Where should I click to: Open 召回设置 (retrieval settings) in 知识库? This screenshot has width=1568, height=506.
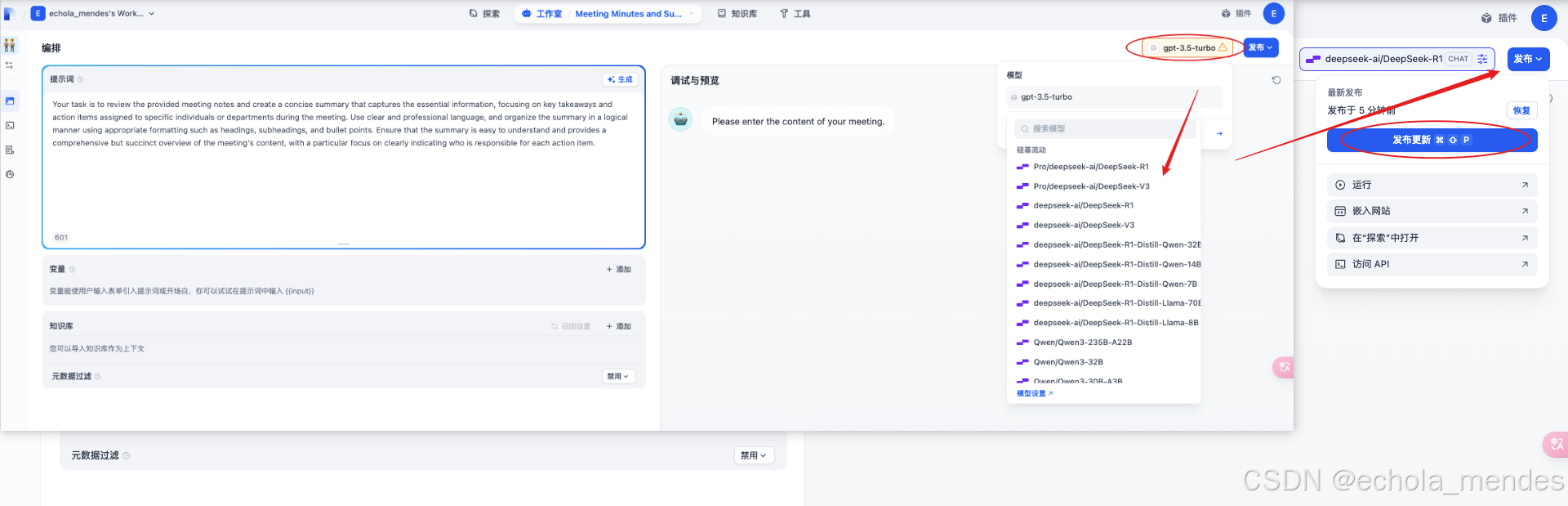point(571,326)
